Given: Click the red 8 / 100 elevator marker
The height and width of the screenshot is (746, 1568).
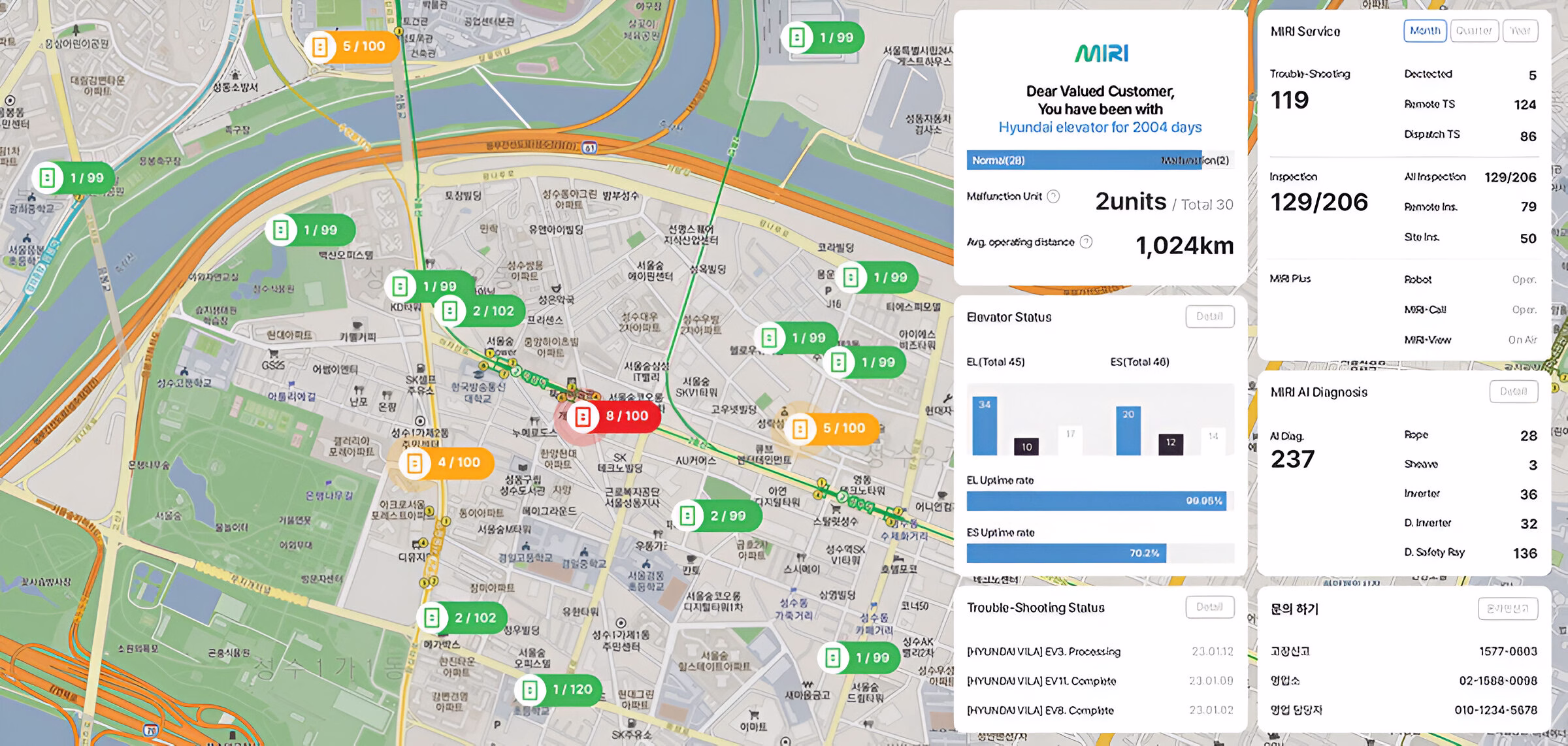Looking at the screenshot, I should pyautogui.click(x=614, y=416).
